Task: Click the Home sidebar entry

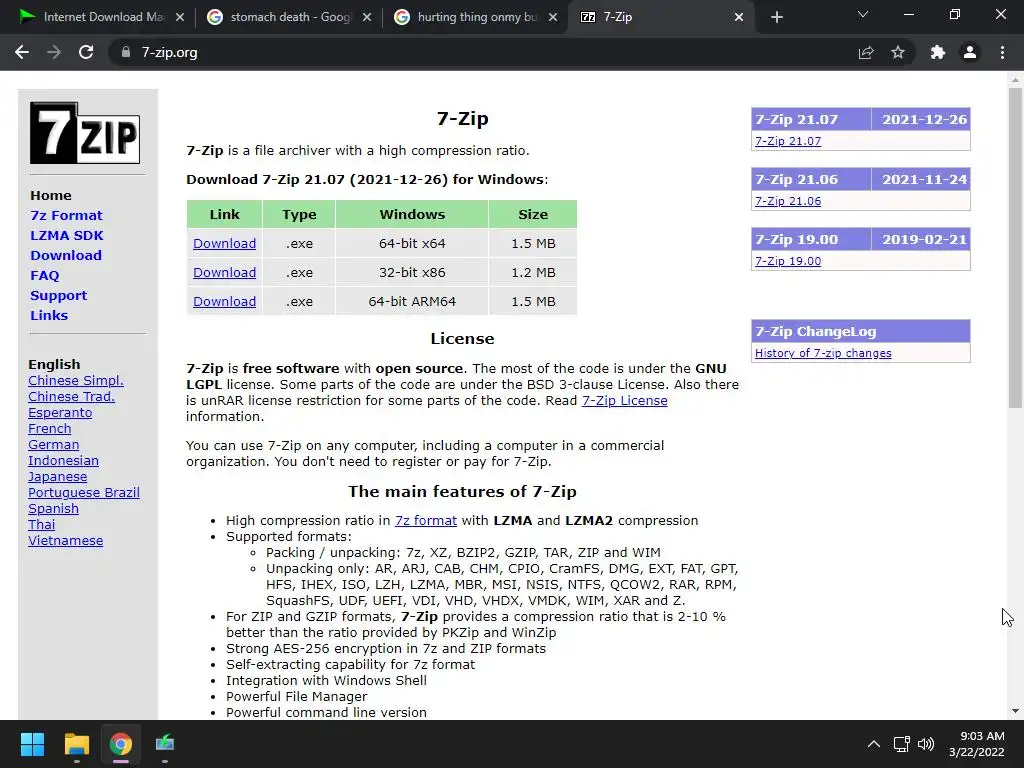Action: point(51,195)
